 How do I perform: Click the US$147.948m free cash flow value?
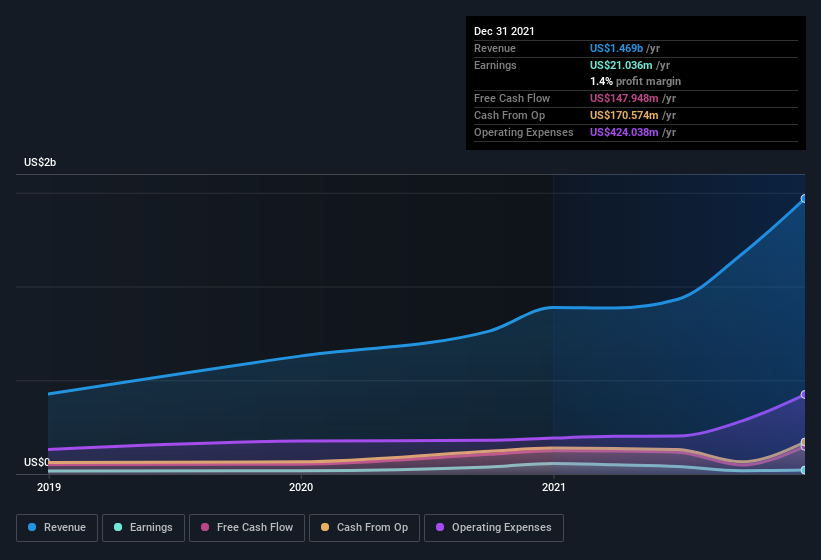tap(624, 98)
